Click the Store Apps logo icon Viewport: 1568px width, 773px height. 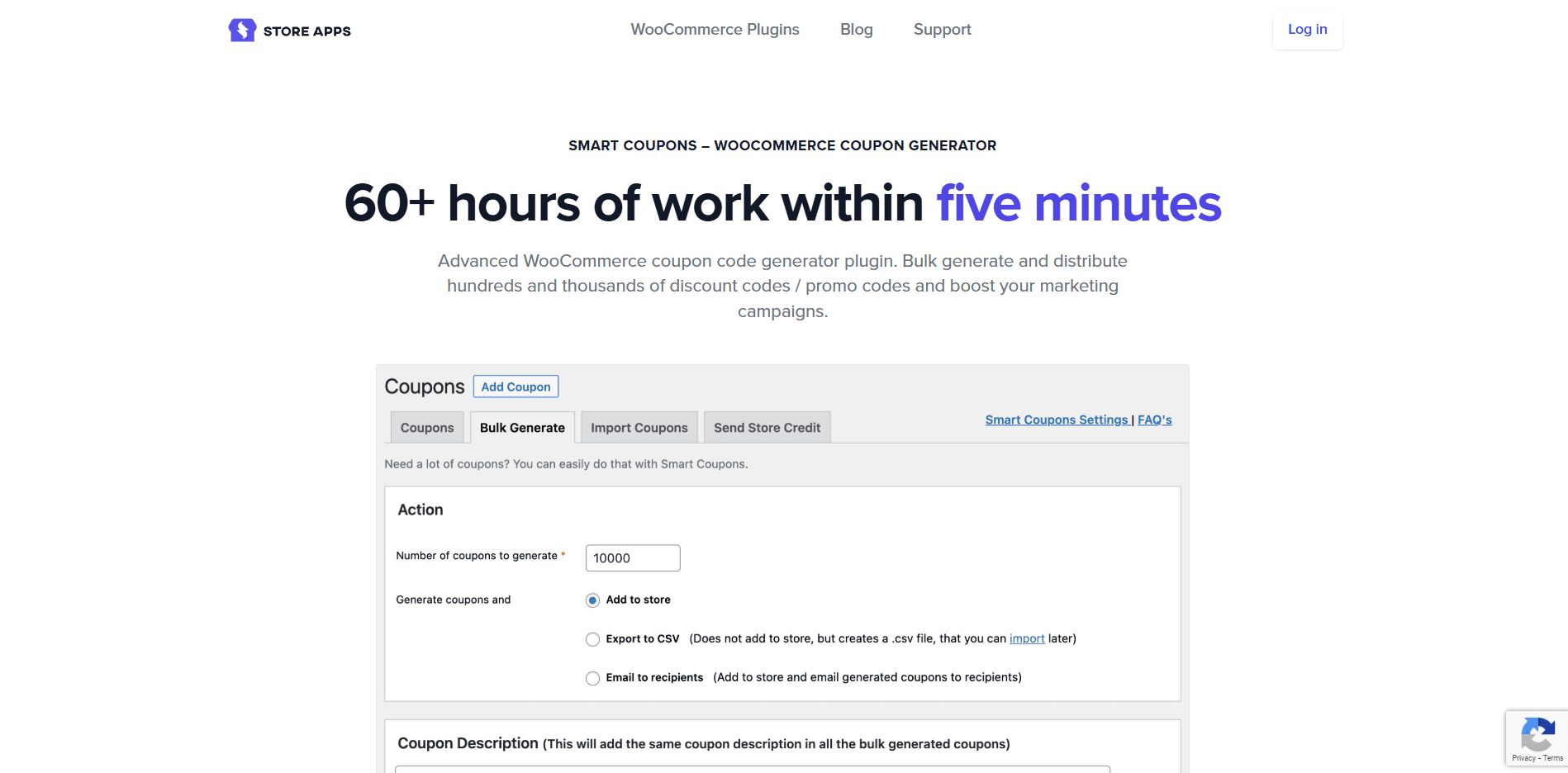coord(242,31)
